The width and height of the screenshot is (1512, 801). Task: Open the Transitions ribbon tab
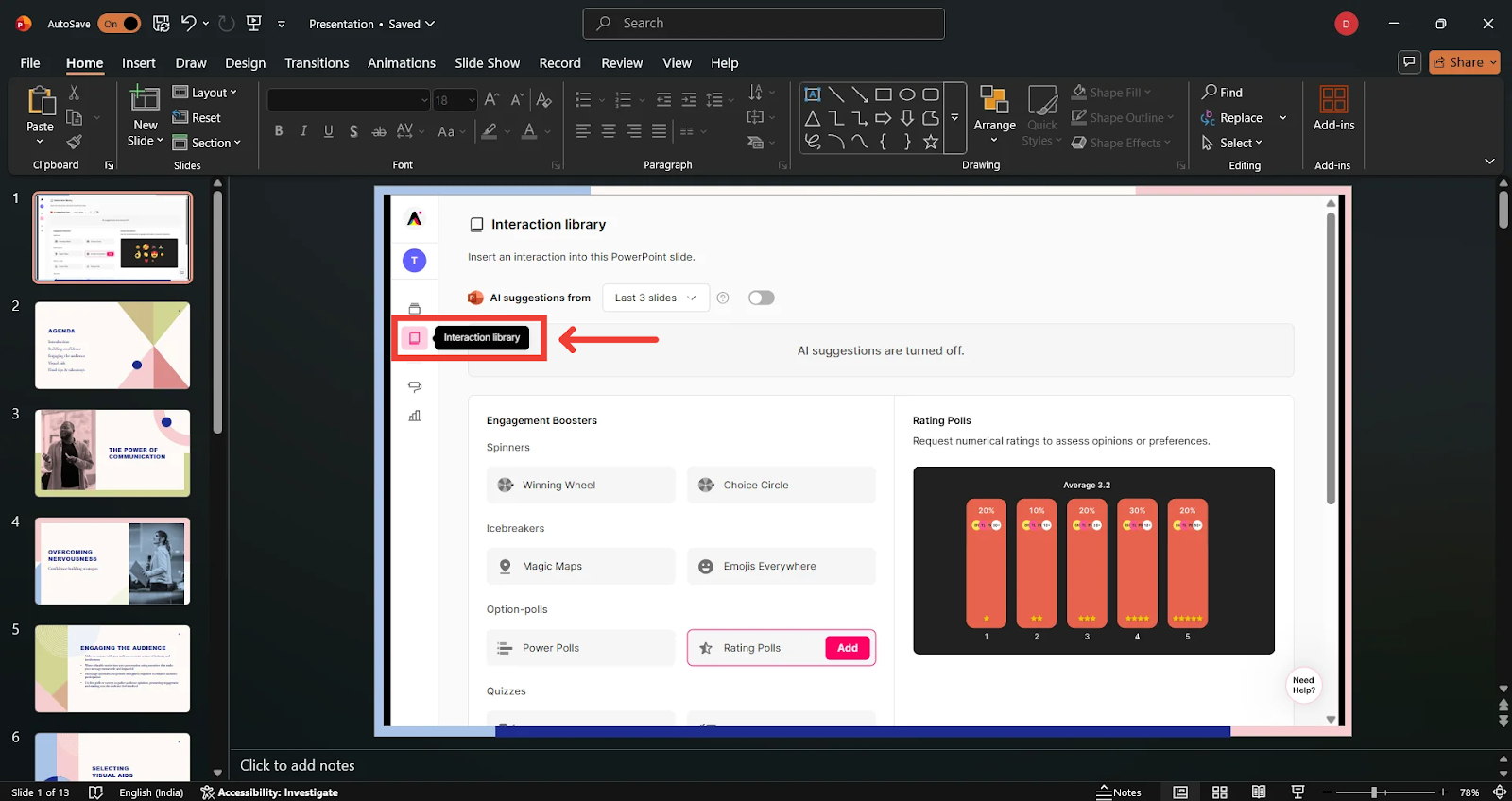[x=317, y=63]
